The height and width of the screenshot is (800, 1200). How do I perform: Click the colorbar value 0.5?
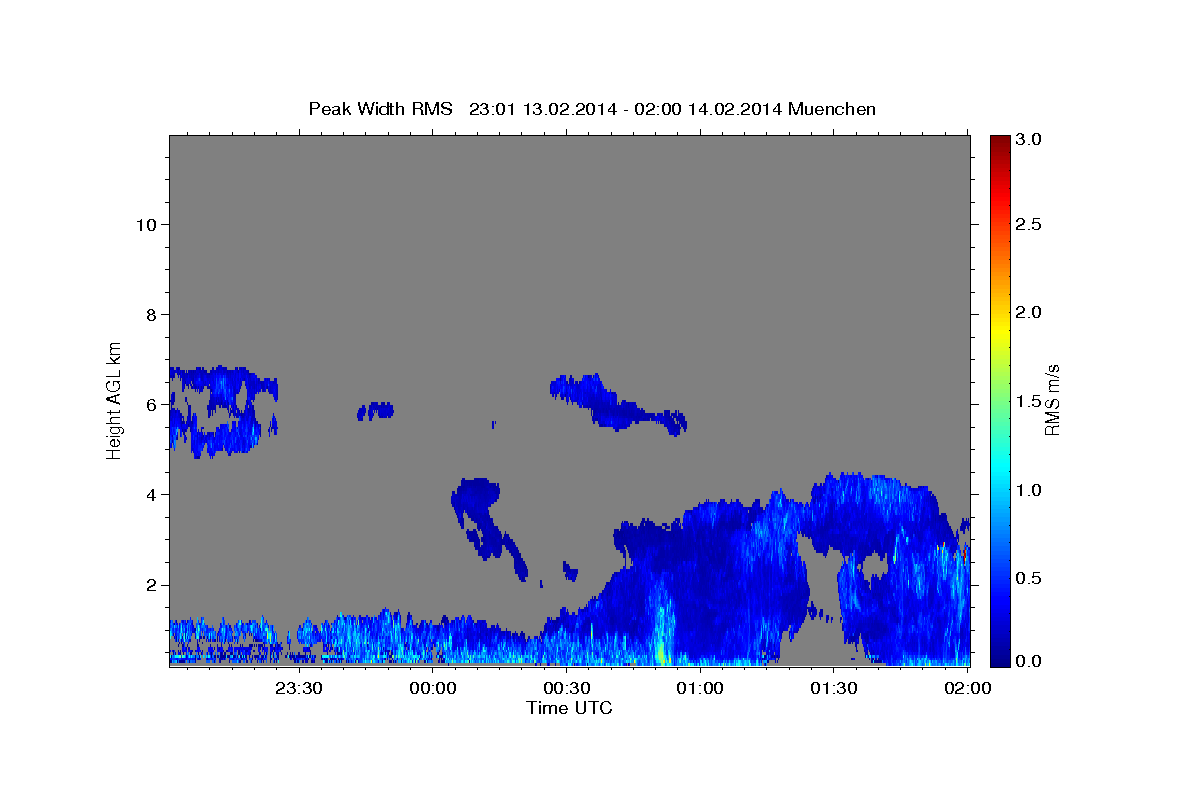1030,578
